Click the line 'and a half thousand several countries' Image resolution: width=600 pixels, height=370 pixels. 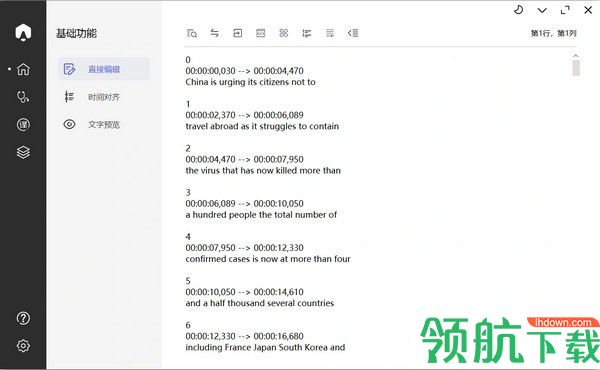(260, 303)
